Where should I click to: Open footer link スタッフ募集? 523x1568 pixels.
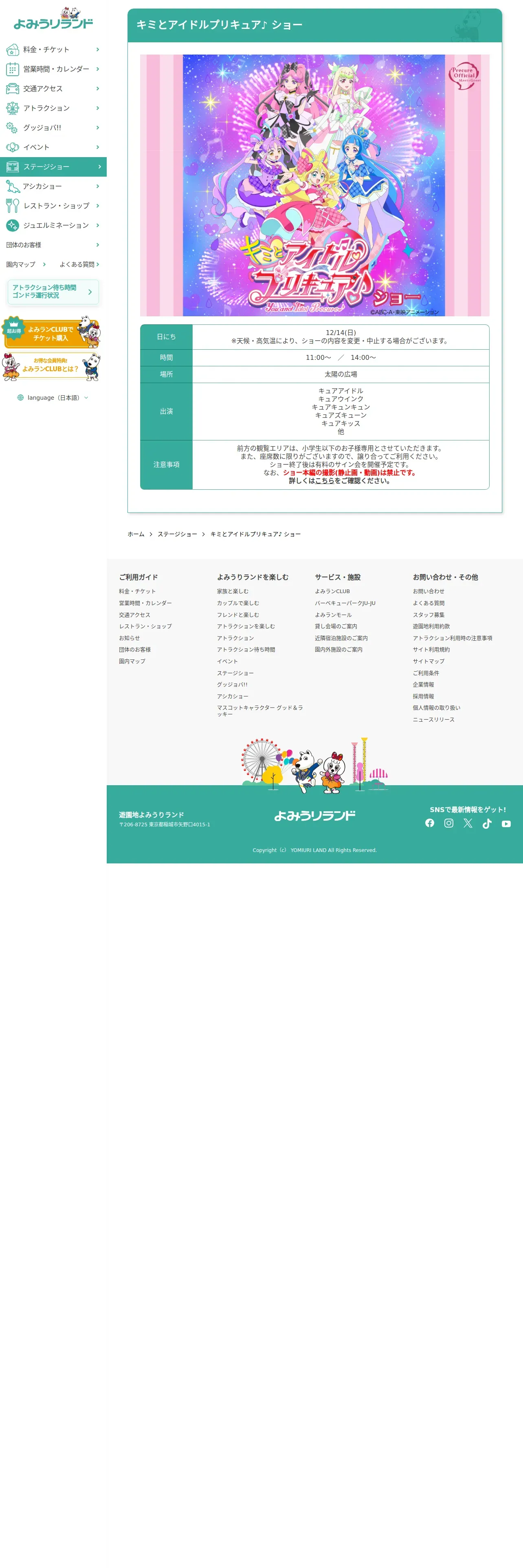point(429,615)
